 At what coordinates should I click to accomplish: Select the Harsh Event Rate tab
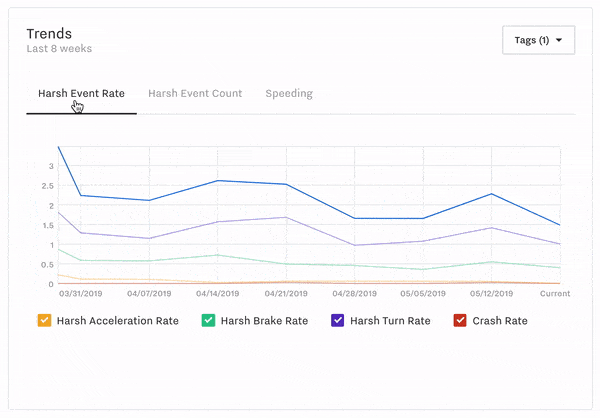(x=81, y=93)
